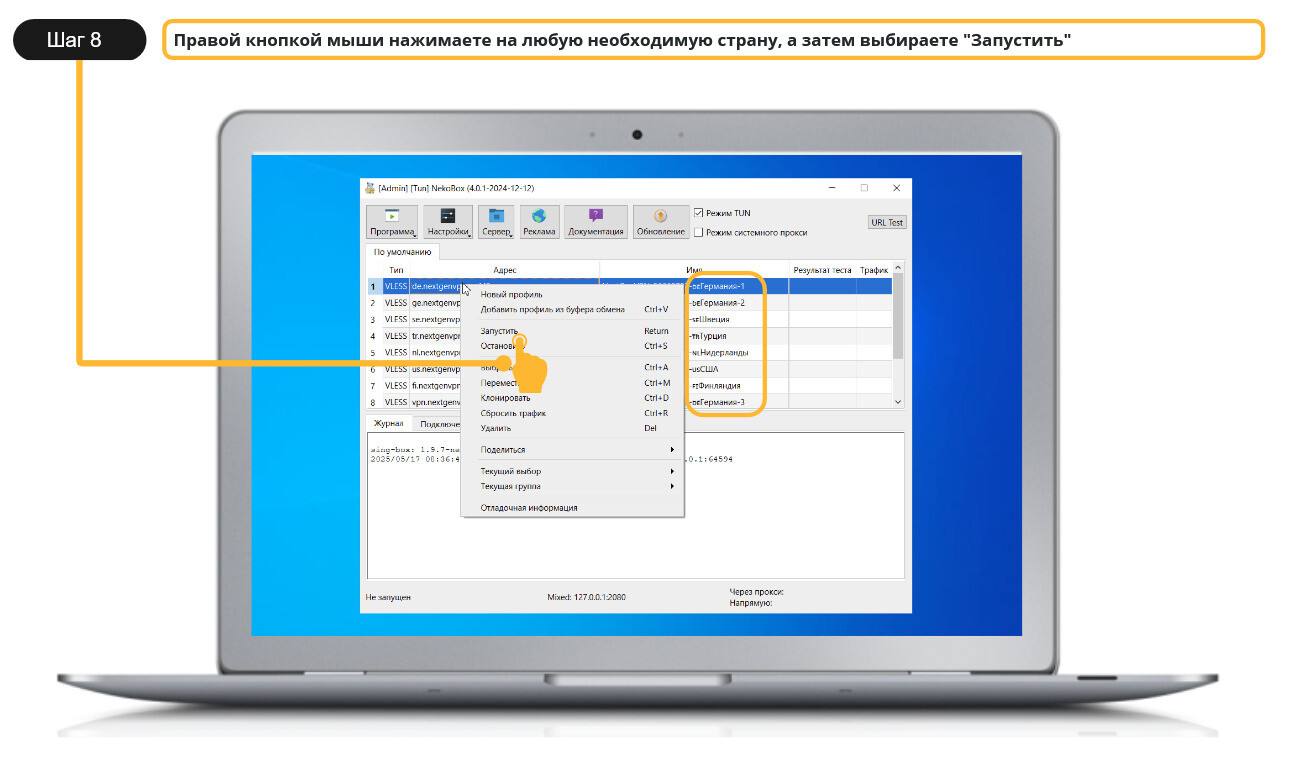Sort by the Адрес column header
The image size is (1293, 773).
pyautogui.click(x=504, y=270)
